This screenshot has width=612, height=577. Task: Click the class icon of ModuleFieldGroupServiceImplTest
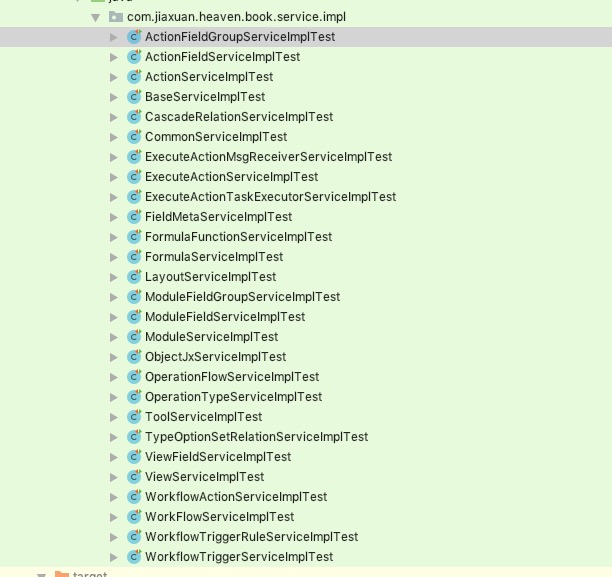pos(134,297)
